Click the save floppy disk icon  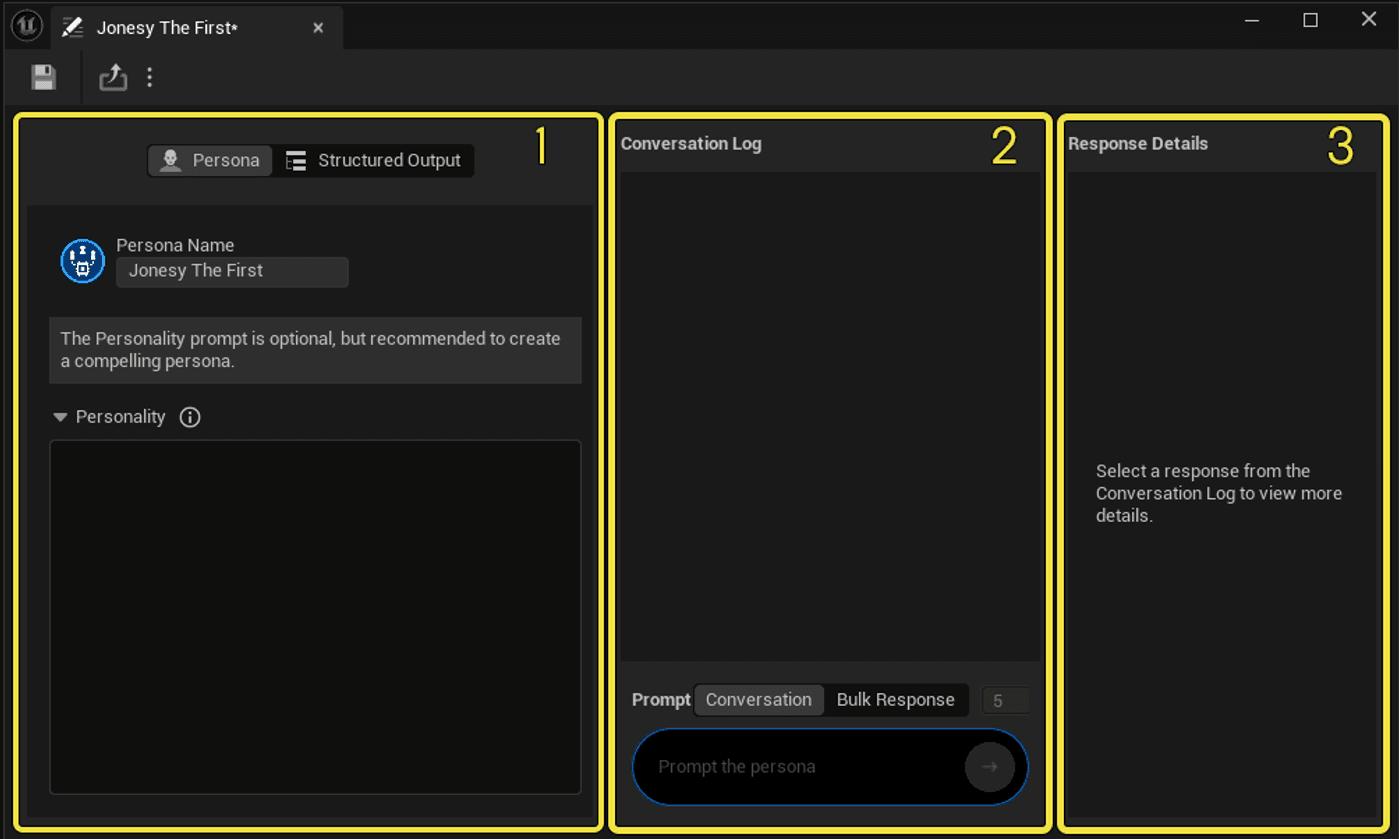(43, 77)
